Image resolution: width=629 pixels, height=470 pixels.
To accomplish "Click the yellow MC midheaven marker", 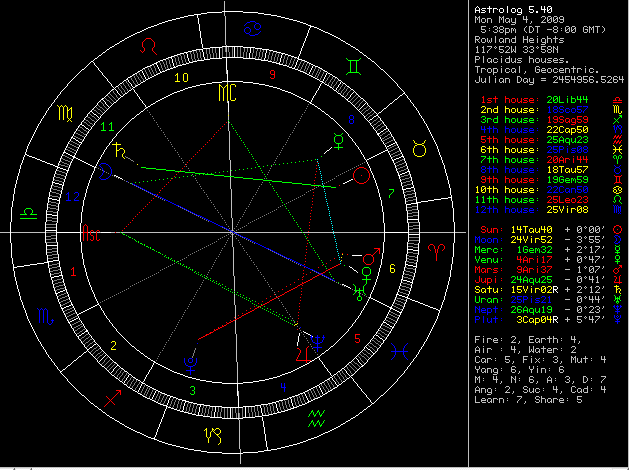I will [229, 93].
